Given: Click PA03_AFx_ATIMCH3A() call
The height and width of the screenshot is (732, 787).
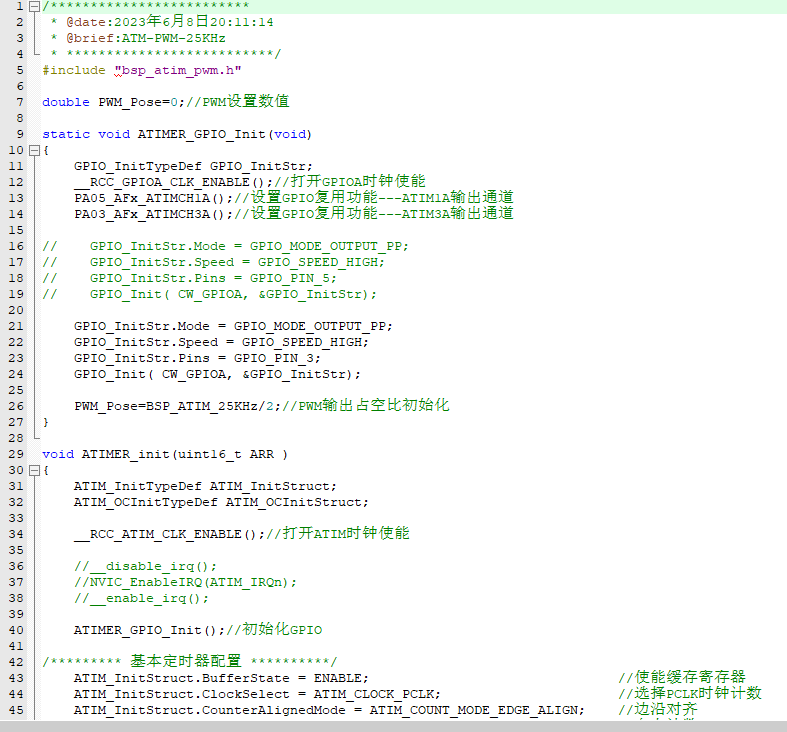Looking at the screenshot, I should (150, 214).
